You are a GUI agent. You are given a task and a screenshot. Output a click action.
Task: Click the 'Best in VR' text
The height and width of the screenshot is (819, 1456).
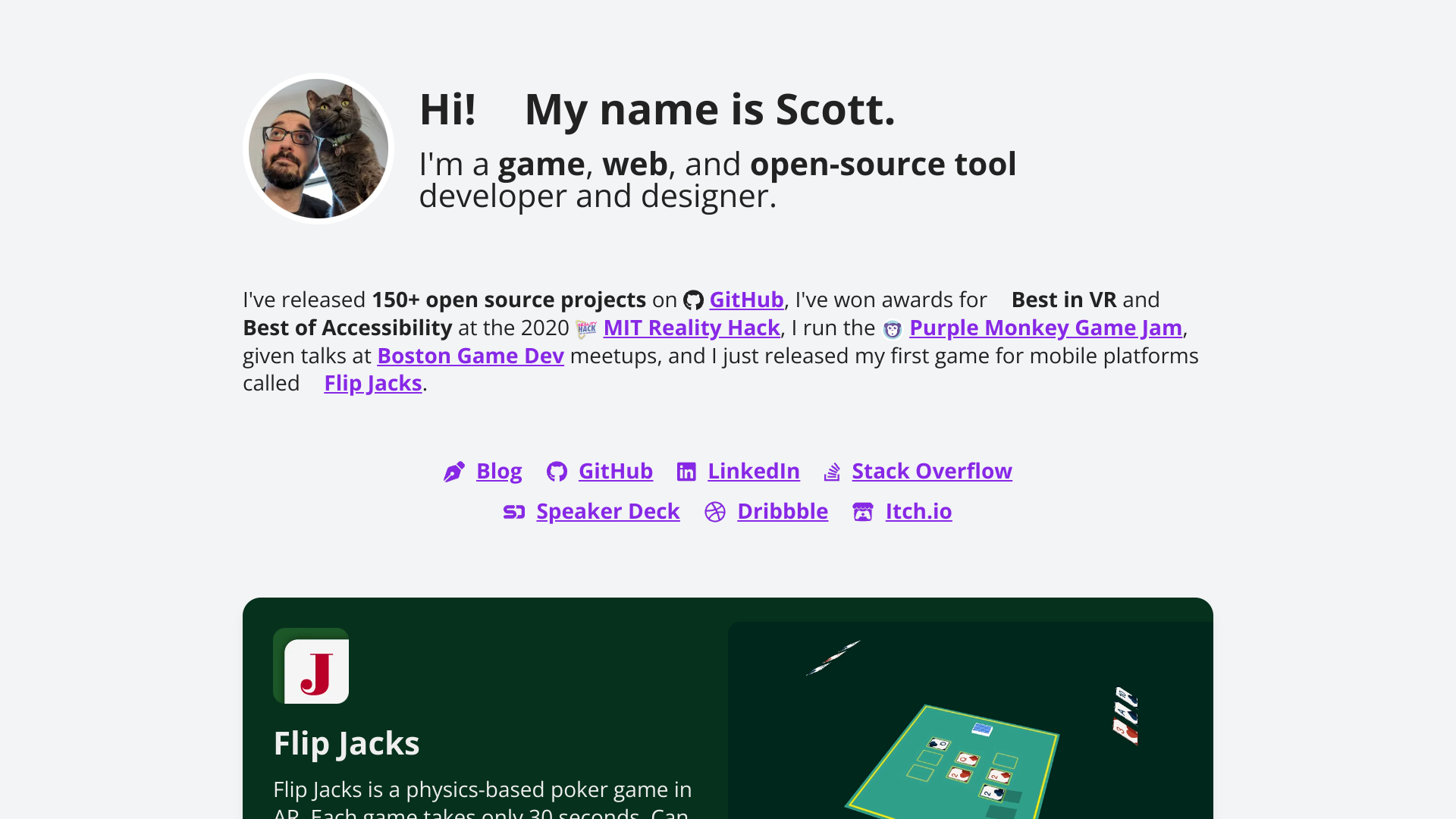point(1064,300)
